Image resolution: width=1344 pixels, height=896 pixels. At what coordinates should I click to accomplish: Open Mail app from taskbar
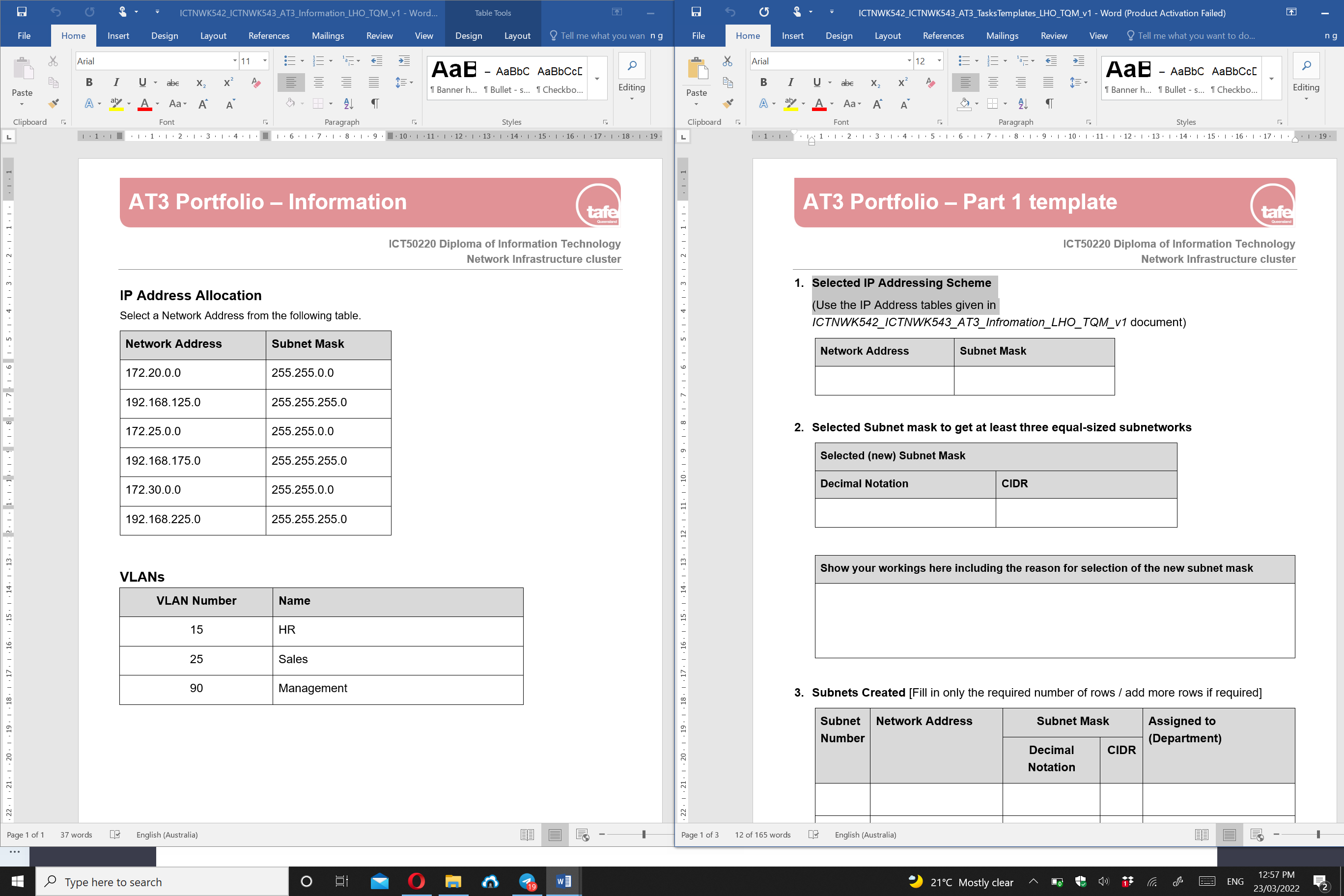(379, 881)
